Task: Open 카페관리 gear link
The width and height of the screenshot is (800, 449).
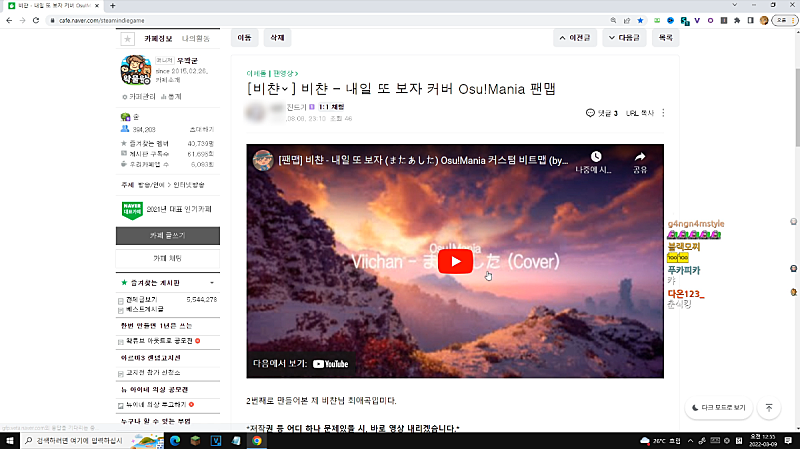Action: click(x=139, y=96)
